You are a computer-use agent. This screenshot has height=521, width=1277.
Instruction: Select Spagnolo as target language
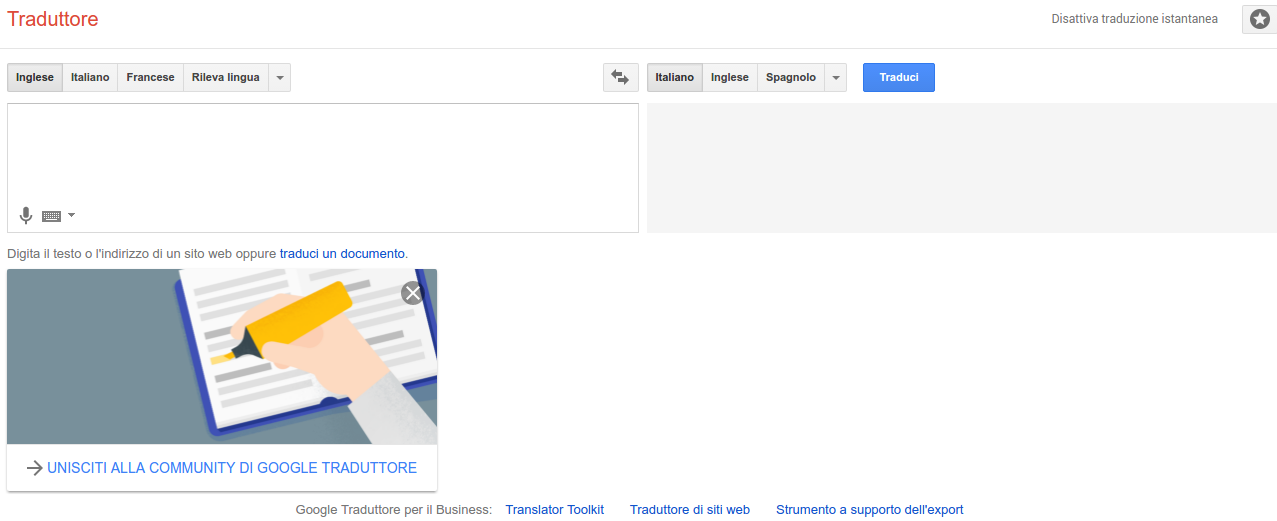tap(791, 77)
